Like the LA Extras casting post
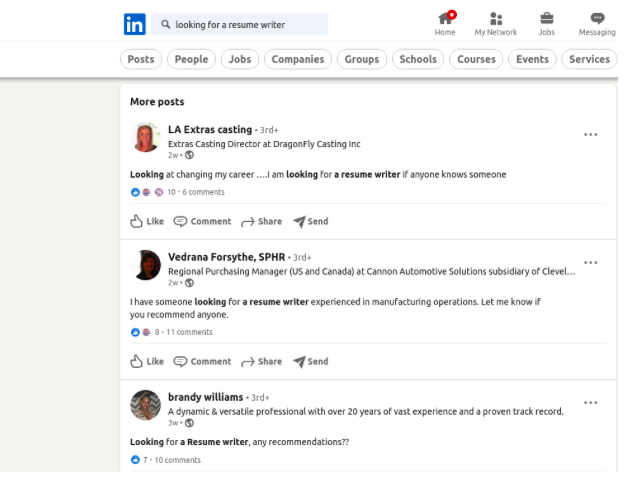 (147, 221)
